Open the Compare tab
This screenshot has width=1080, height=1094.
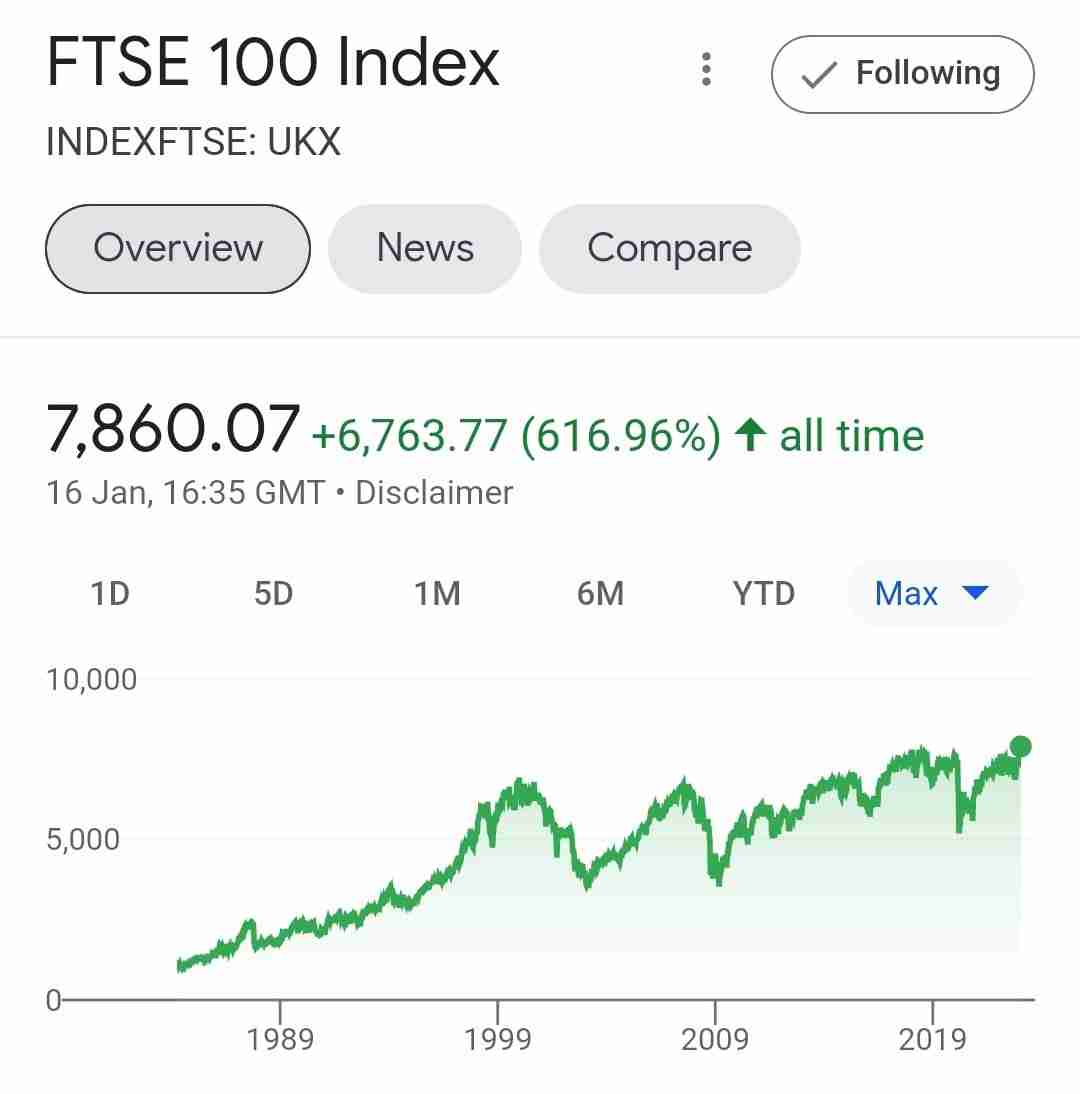[x=669, y=248]
